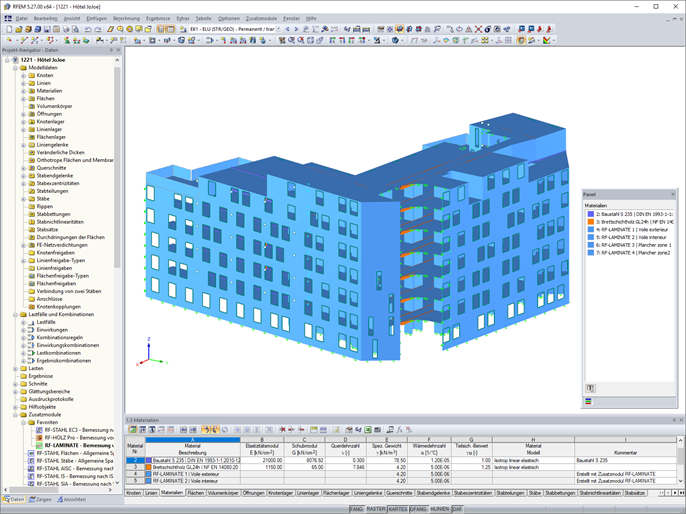The image size is (686, 514).
Task: Toggle HLINIEN guidelines in status bar
Action: pos(440,509)
